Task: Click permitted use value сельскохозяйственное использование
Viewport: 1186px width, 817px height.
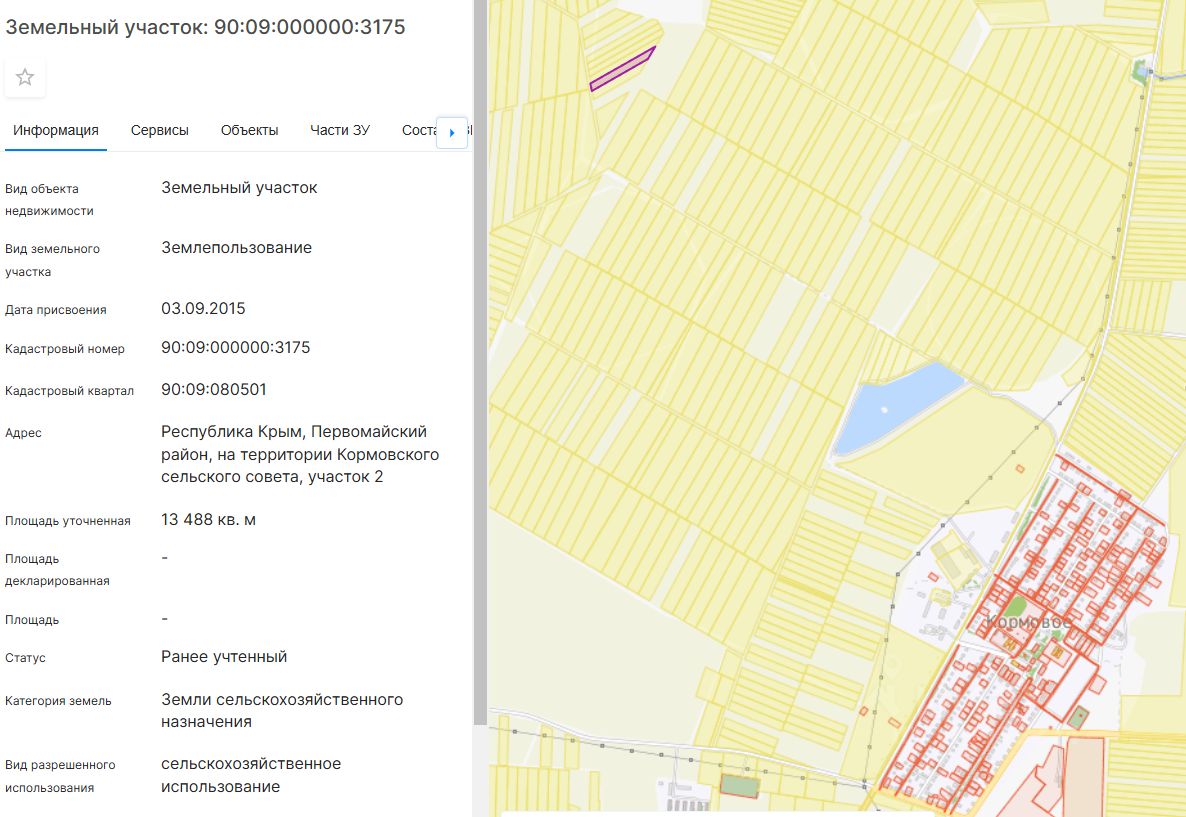Action: 251,775
